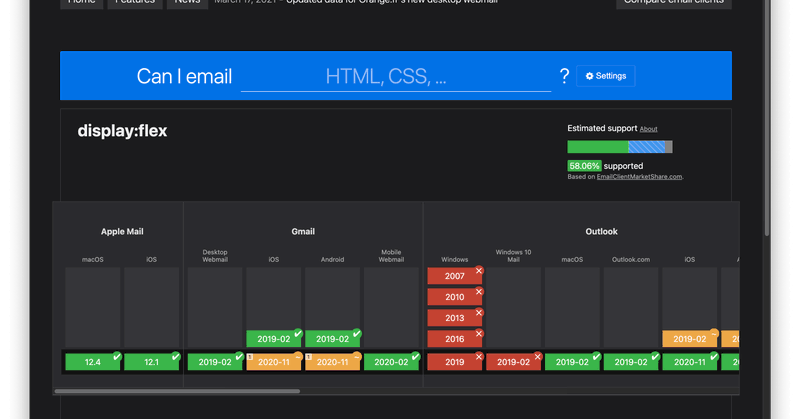The height and width of the screenshot is (419, 800).
Task: Click the display:flex feature heading
Action: coord(122,131)
